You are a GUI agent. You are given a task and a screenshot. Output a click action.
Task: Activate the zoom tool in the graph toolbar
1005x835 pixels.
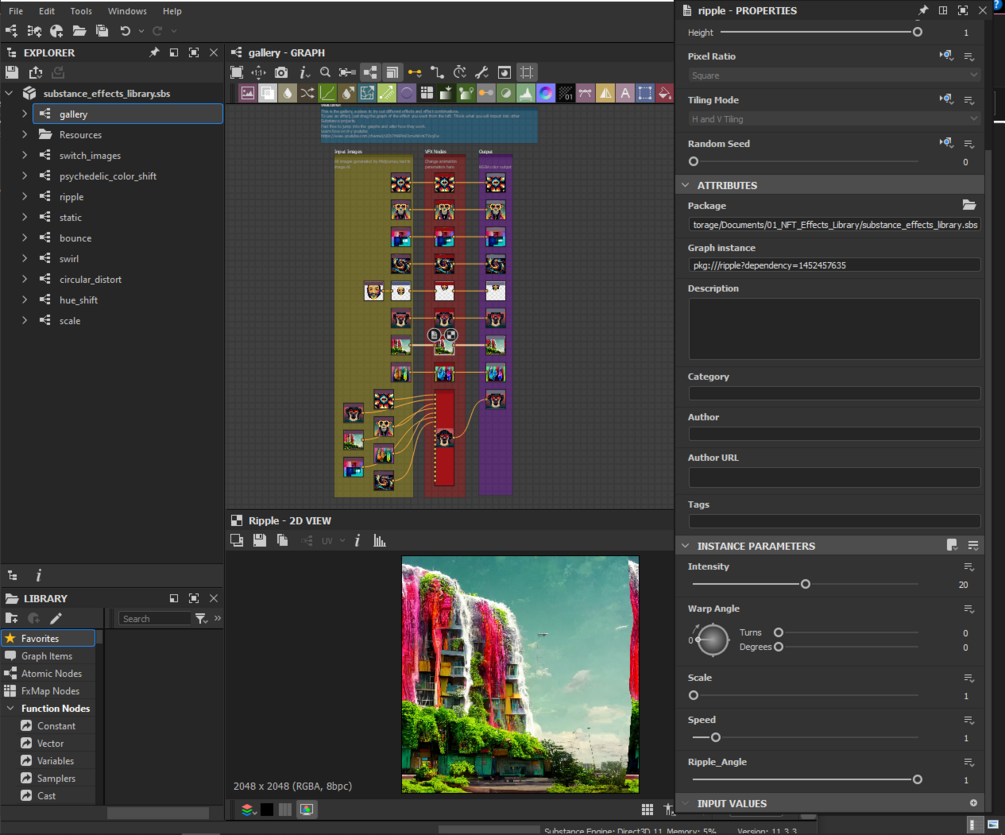coord(325,71)
